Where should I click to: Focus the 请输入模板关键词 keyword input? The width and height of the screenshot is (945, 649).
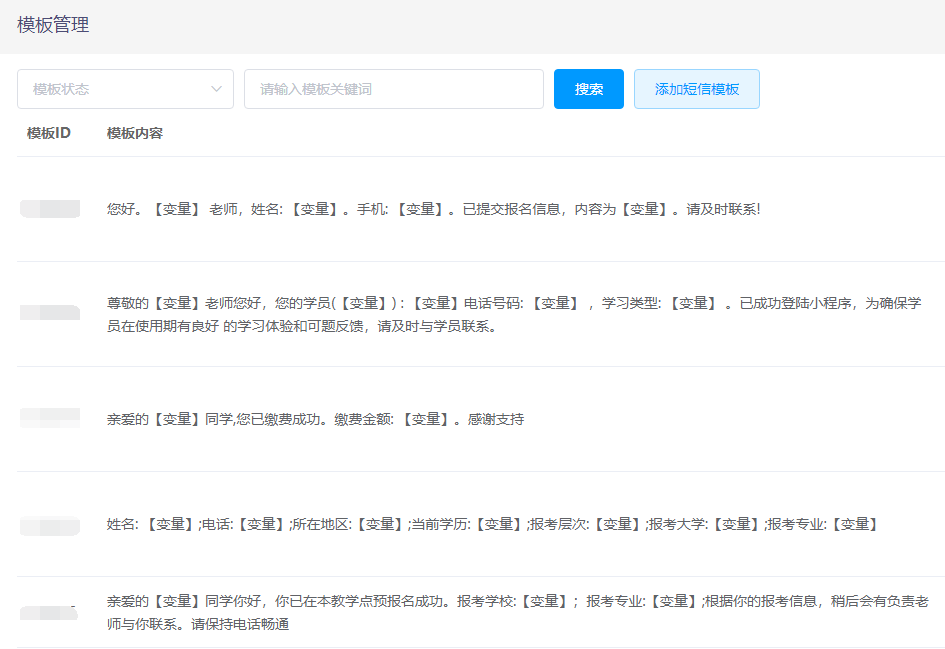click(x=393, y=89)
